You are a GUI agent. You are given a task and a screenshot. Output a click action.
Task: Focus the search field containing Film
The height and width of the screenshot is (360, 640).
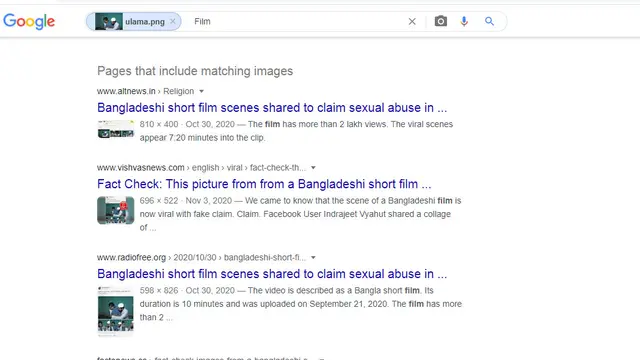click(298, 22)
